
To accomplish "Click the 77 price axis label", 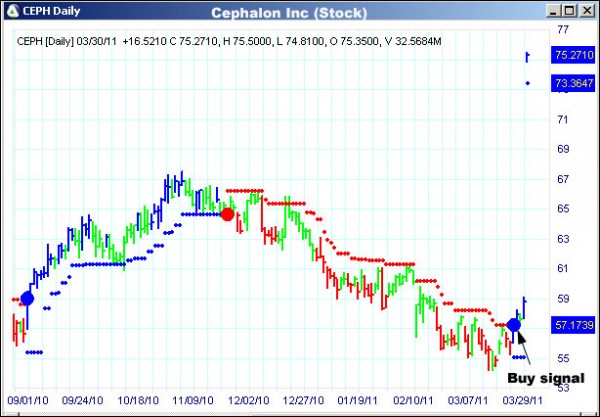I will (563, 30).
